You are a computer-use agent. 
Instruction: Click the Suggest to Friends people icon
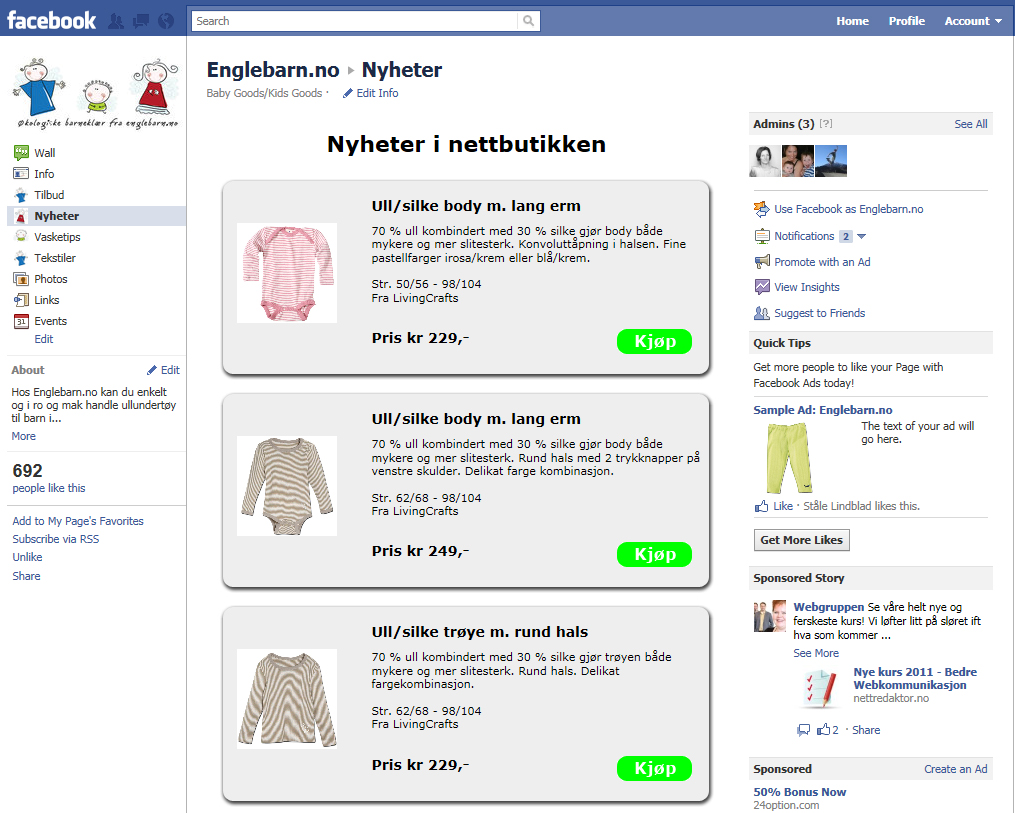pyautogui.click(x=762, y=313)
